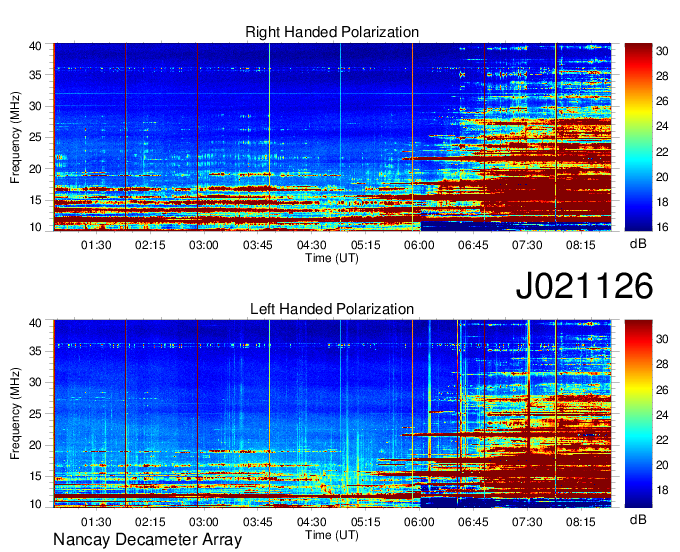Viewport: 680px width, 552px height.
Task: Click the dB unit label under lower color bar
Action: pyautogui.click(x=638, y=519)
